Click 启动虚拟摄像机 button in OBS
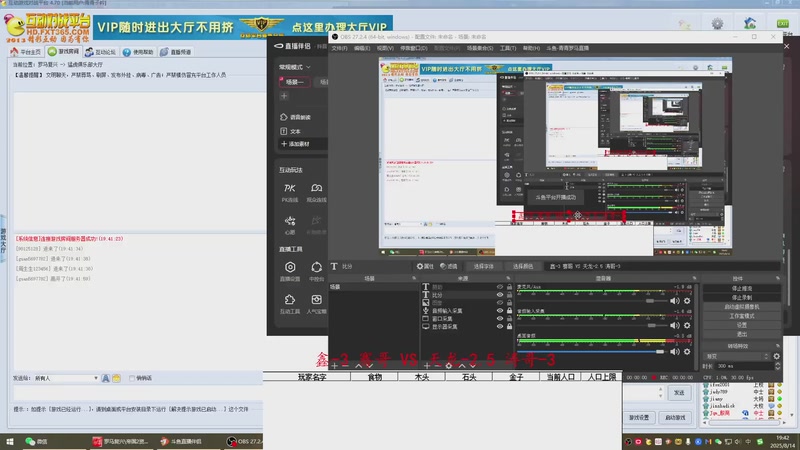This screenshot has width=800, height=450. click(x=741, y=307)
